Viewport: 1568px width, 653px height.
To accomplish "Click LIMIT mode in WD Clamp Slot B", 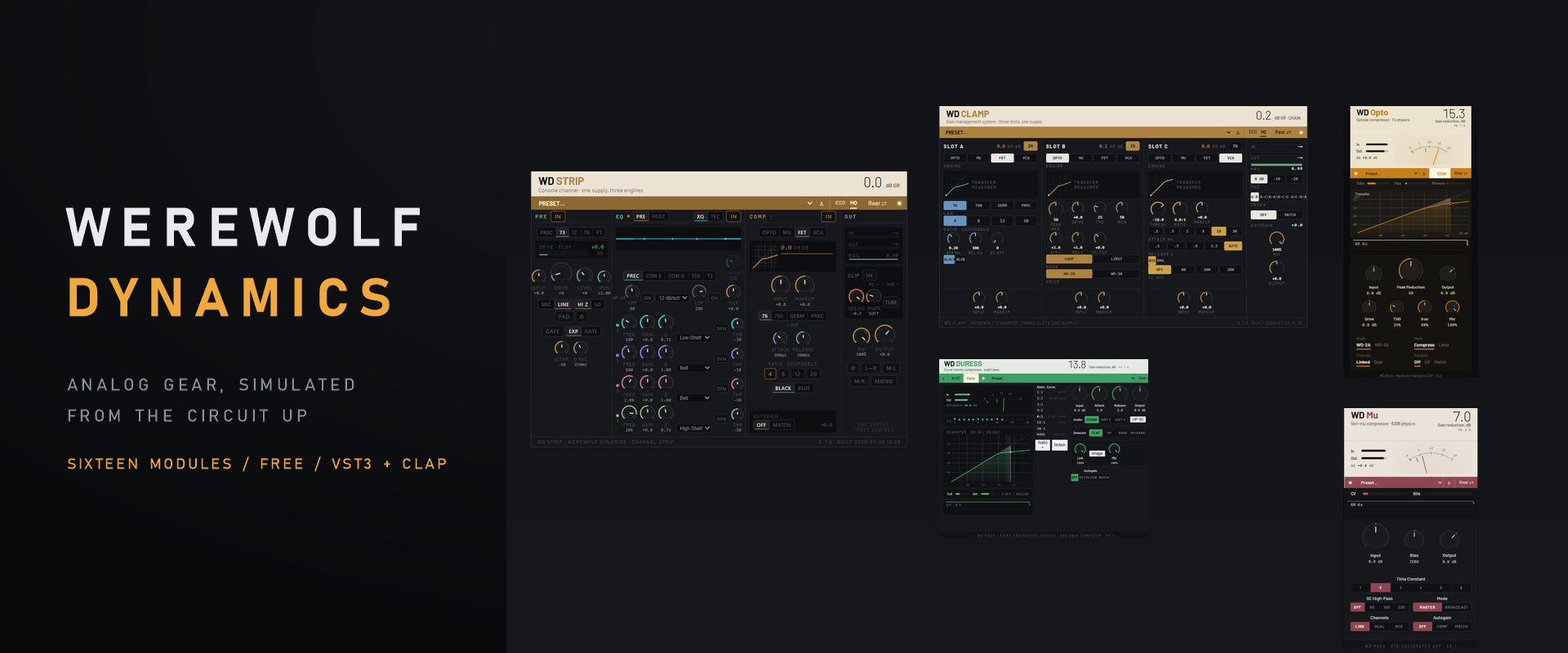I will click(x=1116, y=259).
